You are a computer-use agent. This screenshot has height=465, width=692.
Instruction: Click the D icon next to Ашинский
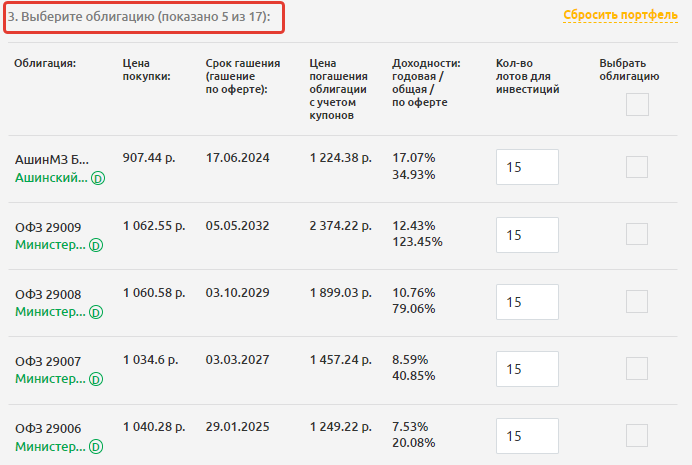point(98,179)
